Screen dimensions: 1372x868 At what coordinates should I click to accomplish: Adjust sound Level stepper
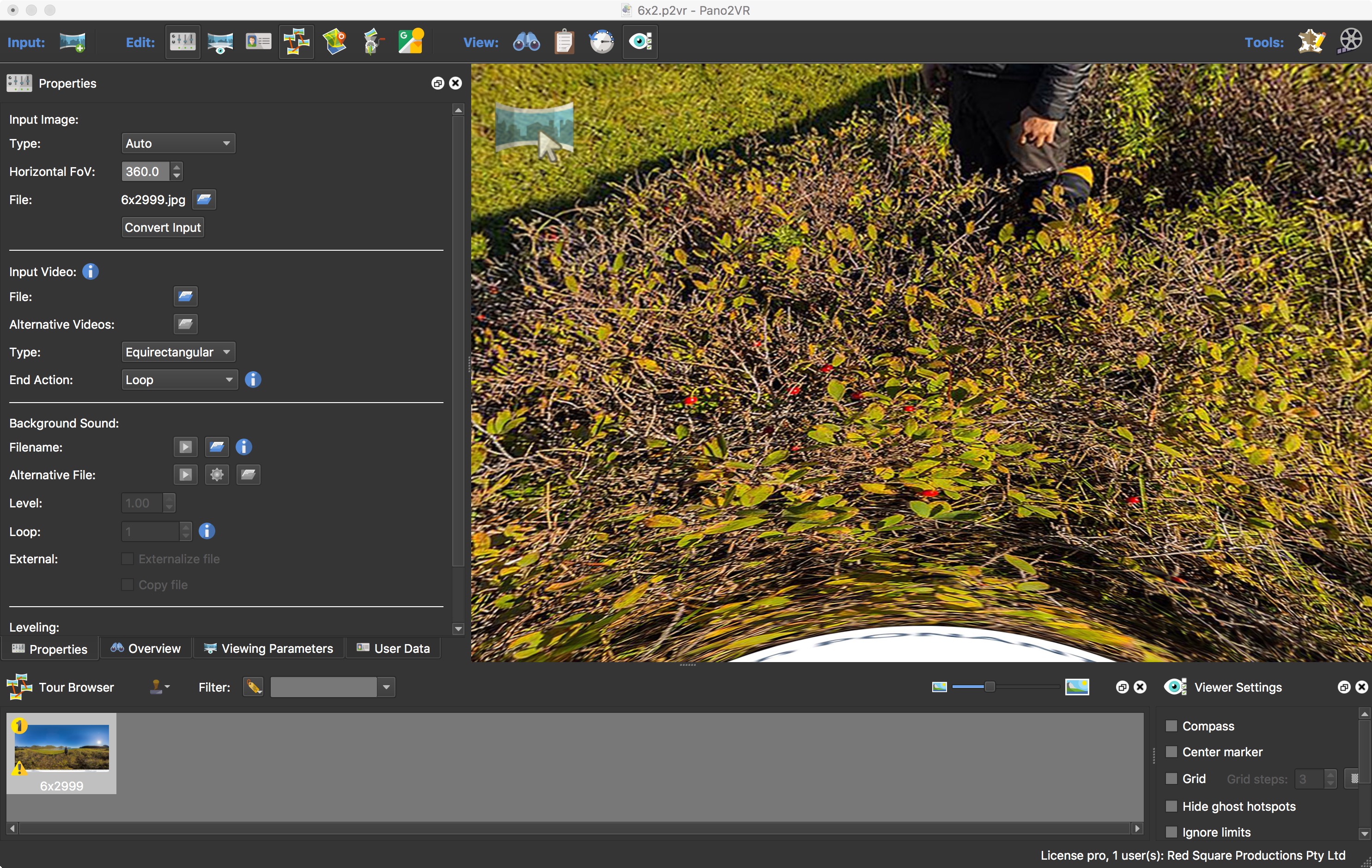169,503
